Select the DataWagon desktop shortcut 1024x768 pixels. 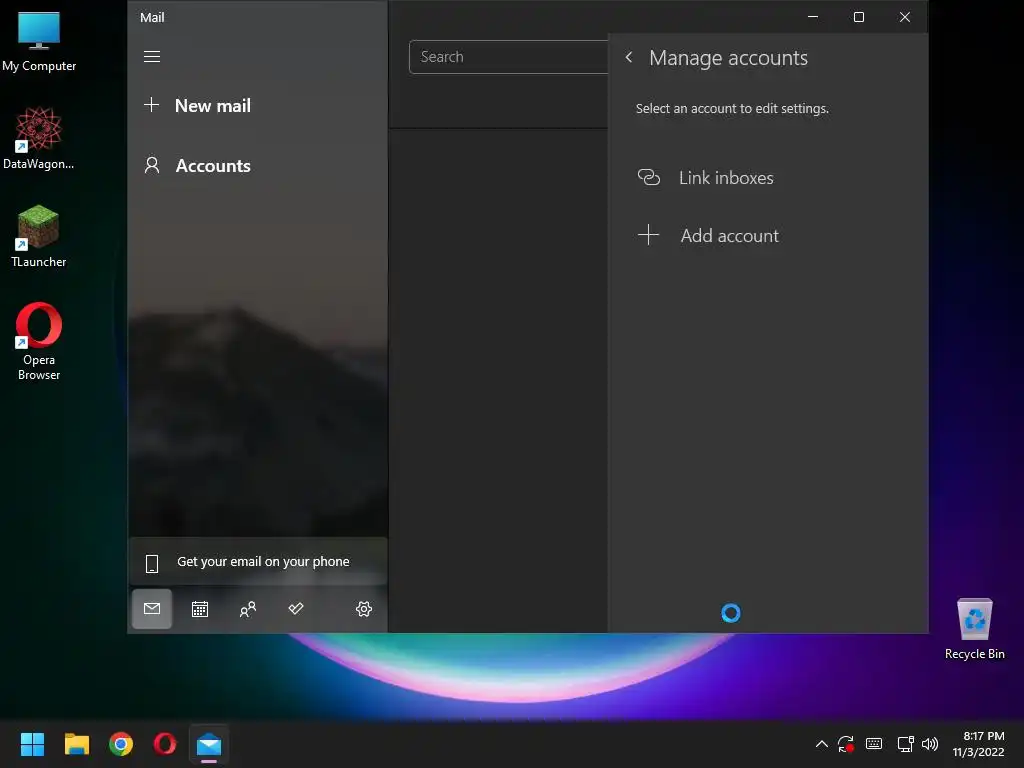[x=39, y=138]
